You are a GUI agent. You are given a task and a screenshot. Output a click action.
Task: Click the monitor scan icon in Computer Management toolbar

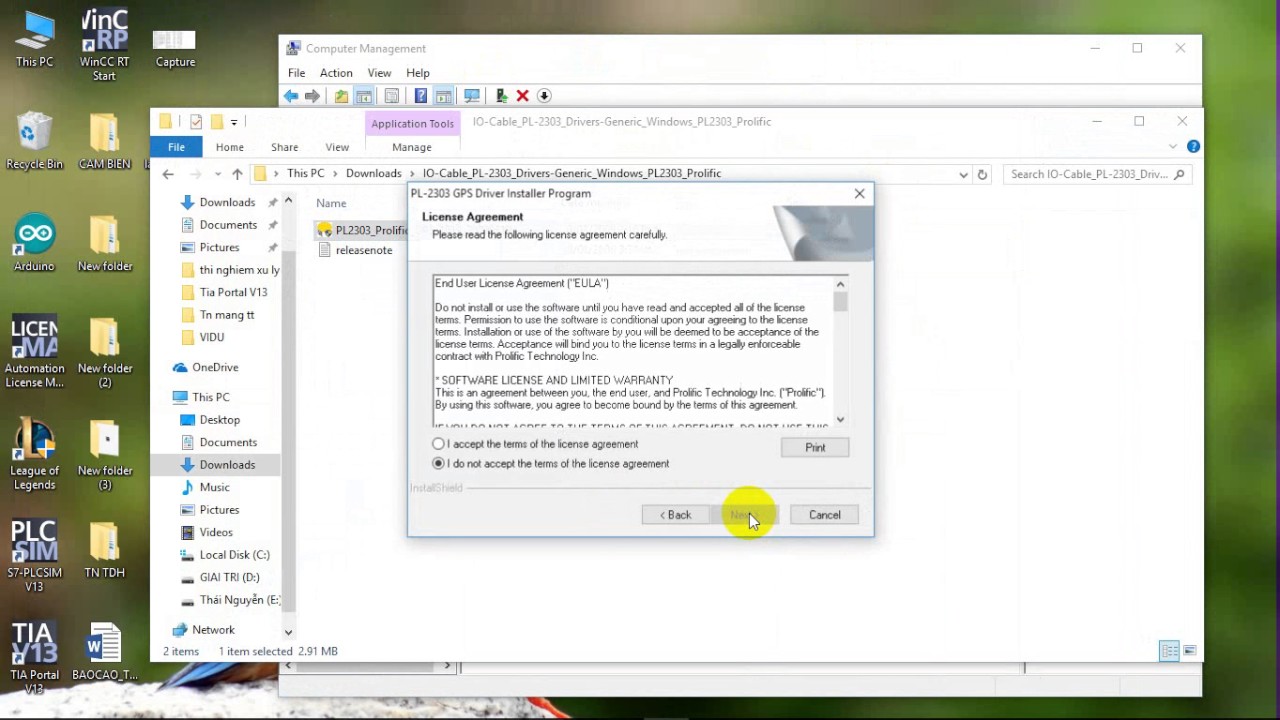click(472, 96)
